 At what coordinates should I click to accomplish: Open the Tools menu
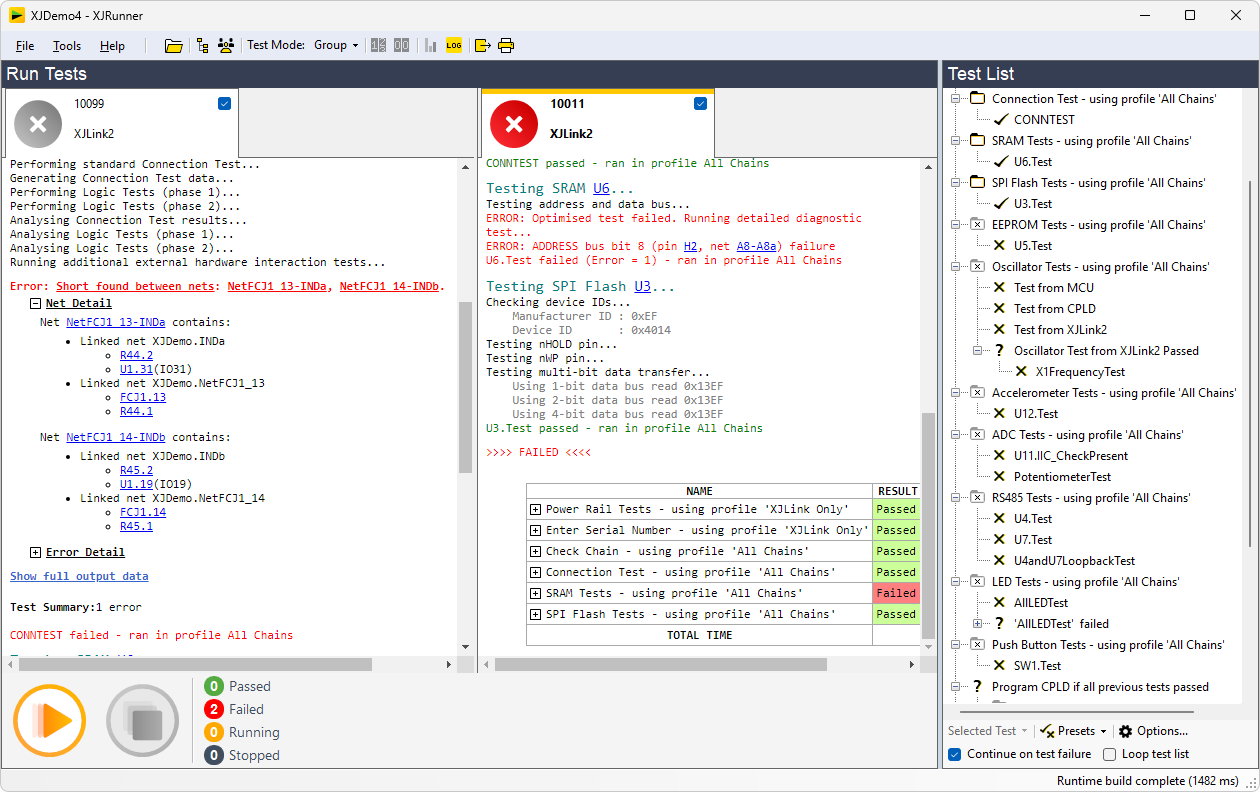pyautogui.click(x=67, y=46)
